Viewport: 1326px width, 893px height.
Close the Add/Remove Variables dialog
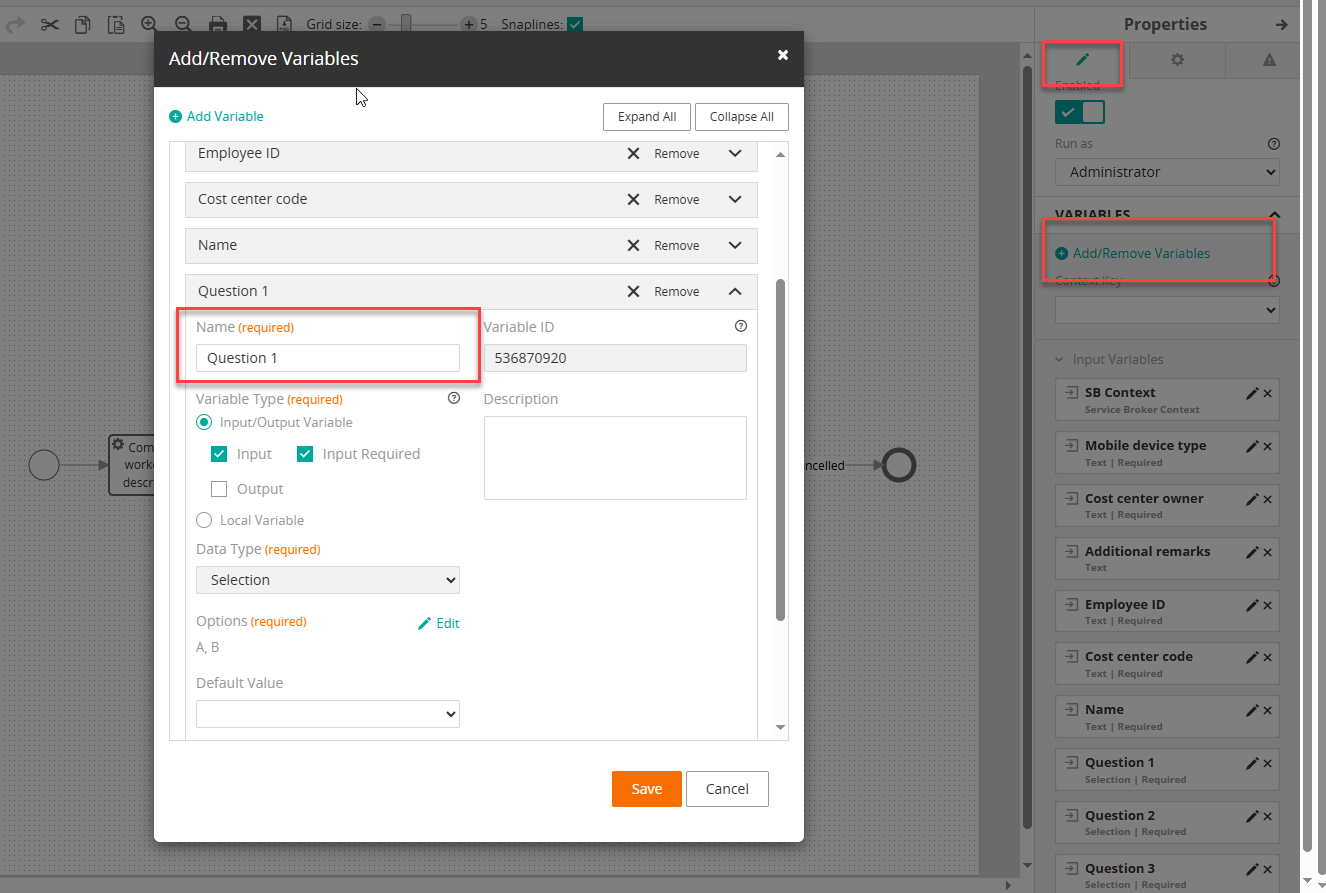783,55
